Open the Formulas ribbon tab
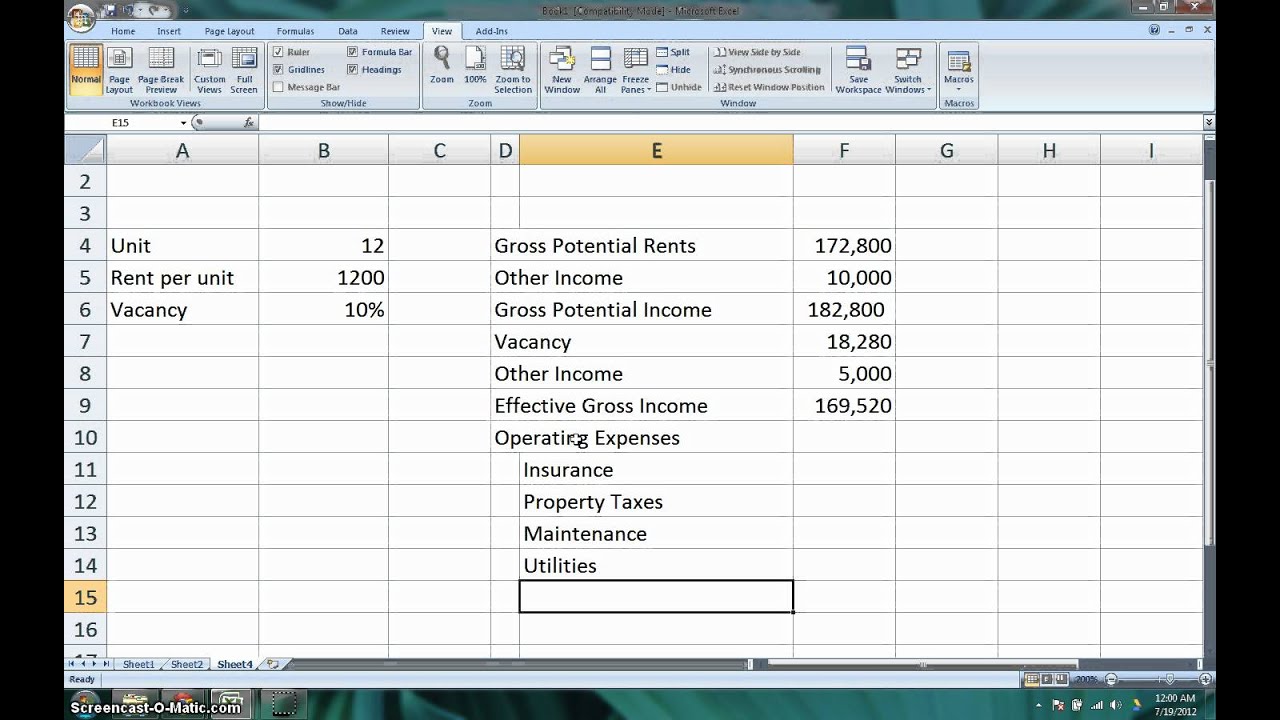The image size is (1280, 720). point(295,31)
